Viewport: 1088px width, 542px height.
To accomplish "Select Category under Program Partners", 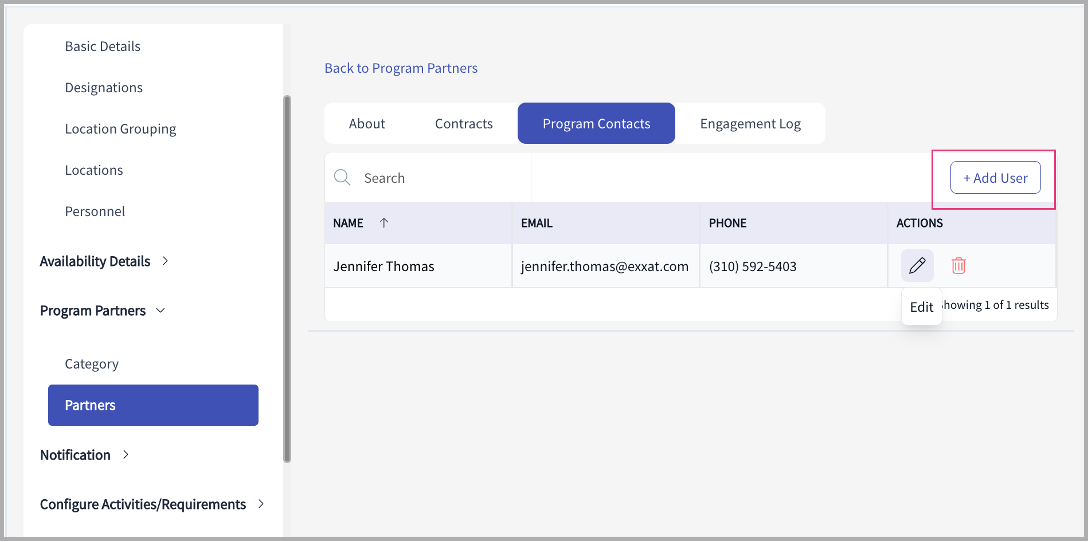I will pos(91,364).
